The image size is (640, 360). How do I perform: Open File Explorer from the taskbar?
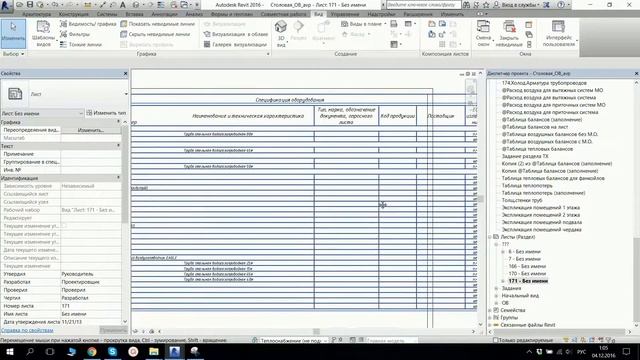pyautogui.click(x=154, y=351)
